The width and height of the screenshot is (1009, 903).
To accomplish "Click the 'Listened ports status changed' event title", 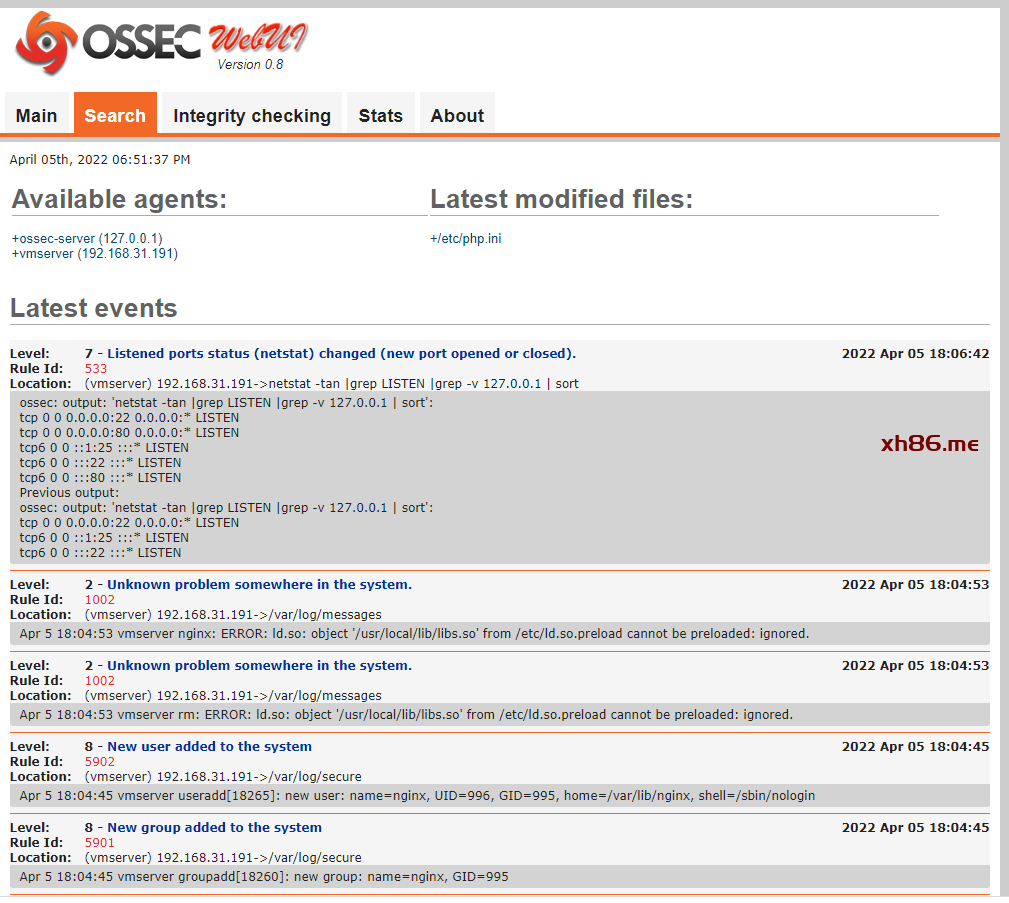I will (341, 354).
